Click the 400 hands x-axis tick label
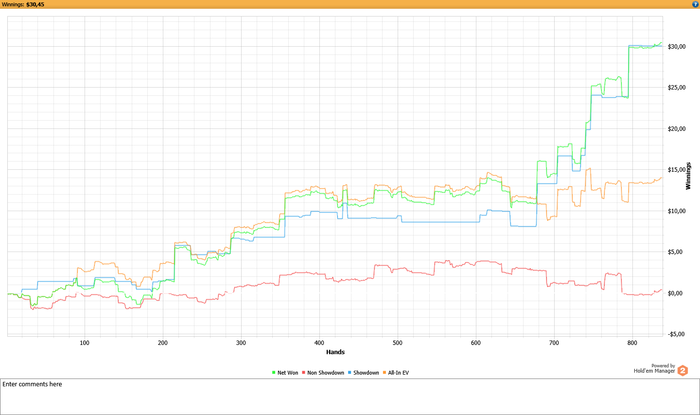Image resolution: width=700 pixels, height=415 pixels. 319,342
